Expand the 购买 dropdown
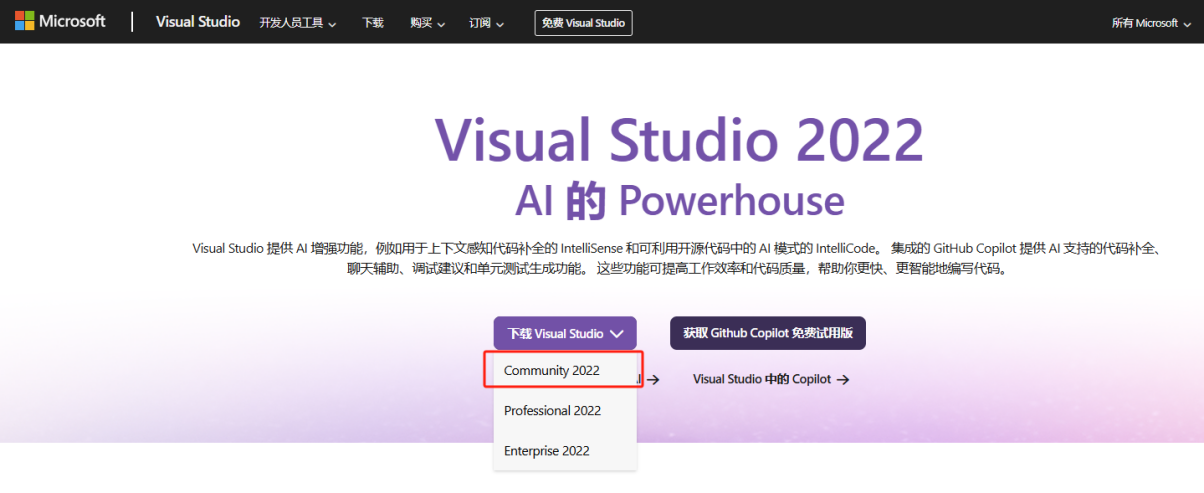 pyautogui.click(x=427, y=23)
